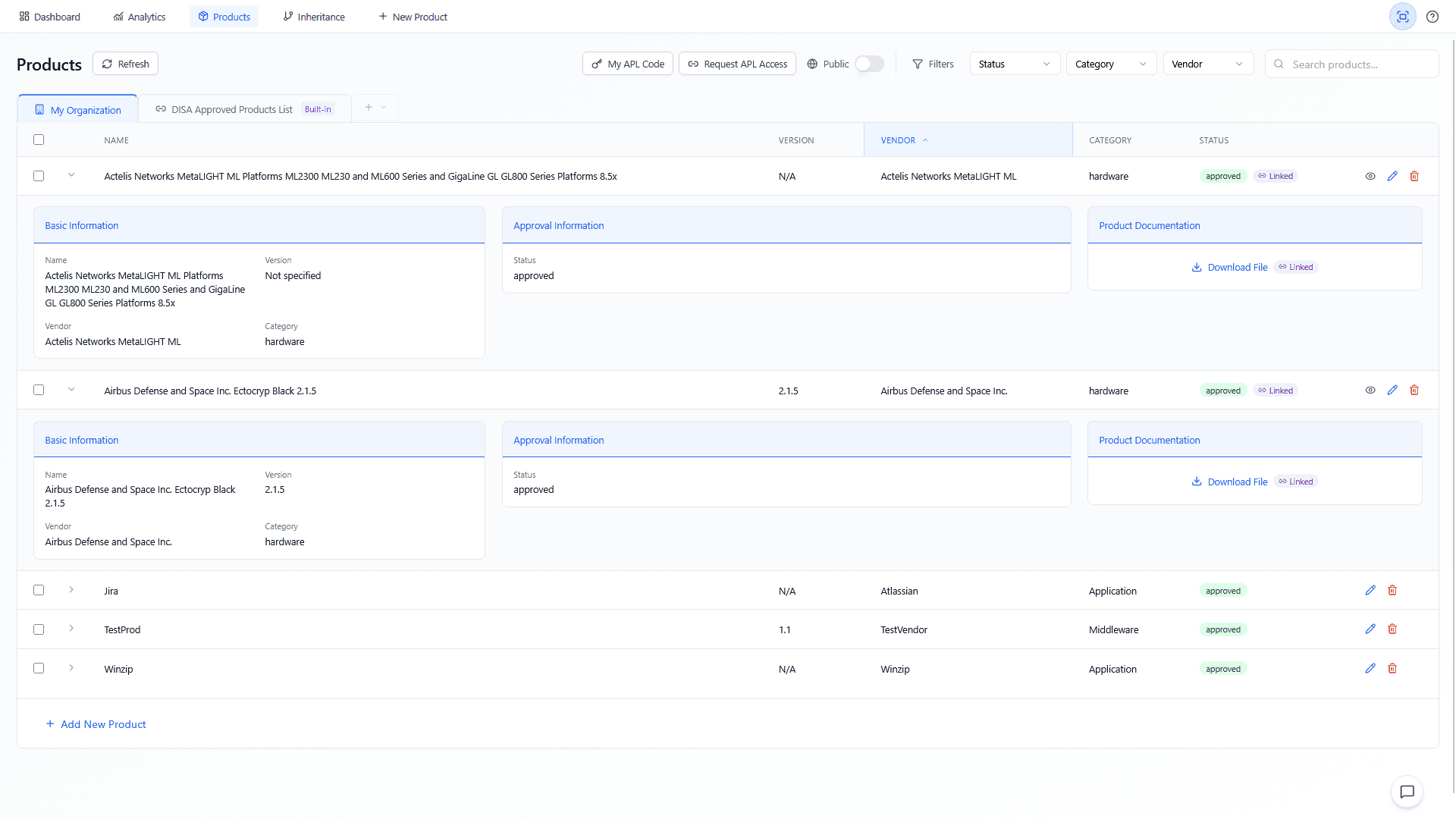
Task: Delete the Actelis Networks MetaLIGHT product
Action: coord(1414,176)
